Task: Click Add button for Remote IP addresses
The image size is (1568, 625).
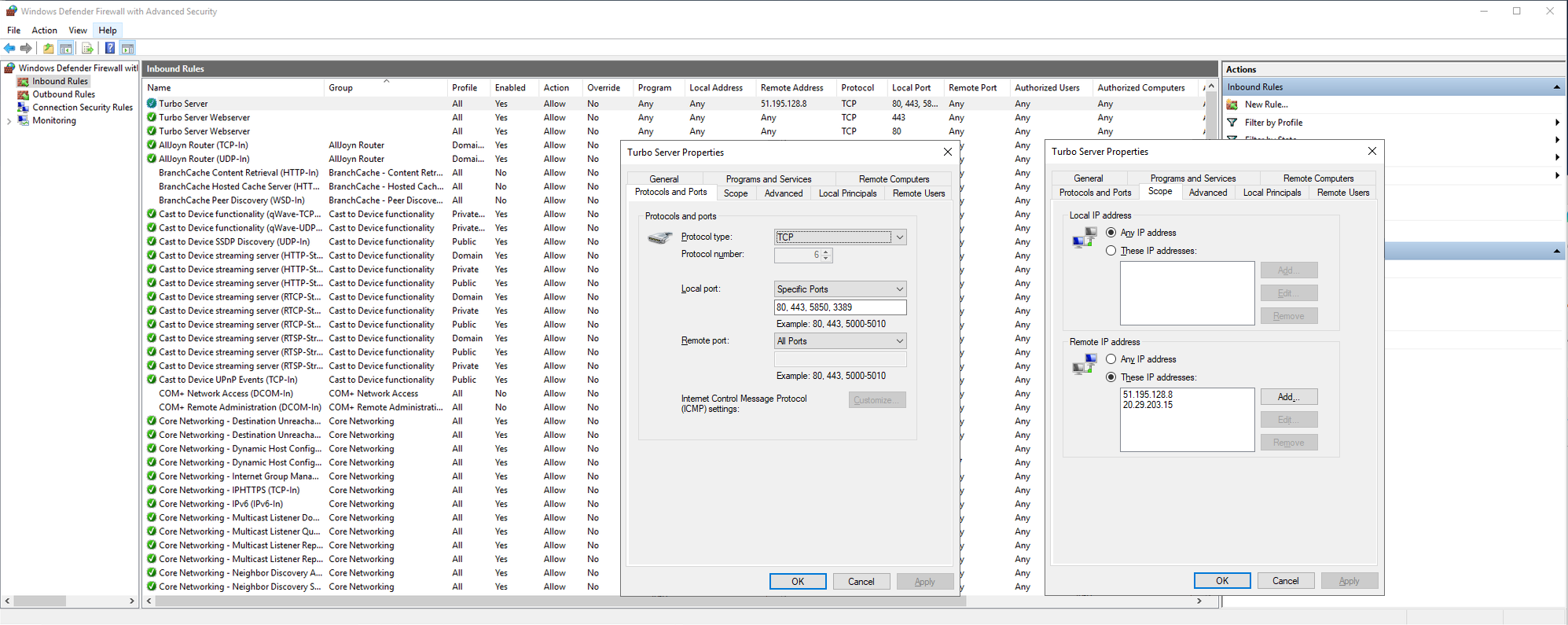Action: click(1288, 397)
